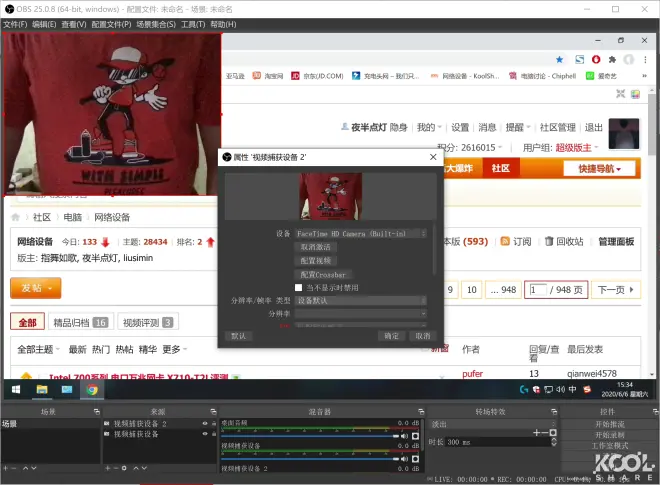The width and height of the screenshot is (660, 485).
Task: Expand the 快捷导航 dropdown on the webpage
Action: (x=599, y=169)
